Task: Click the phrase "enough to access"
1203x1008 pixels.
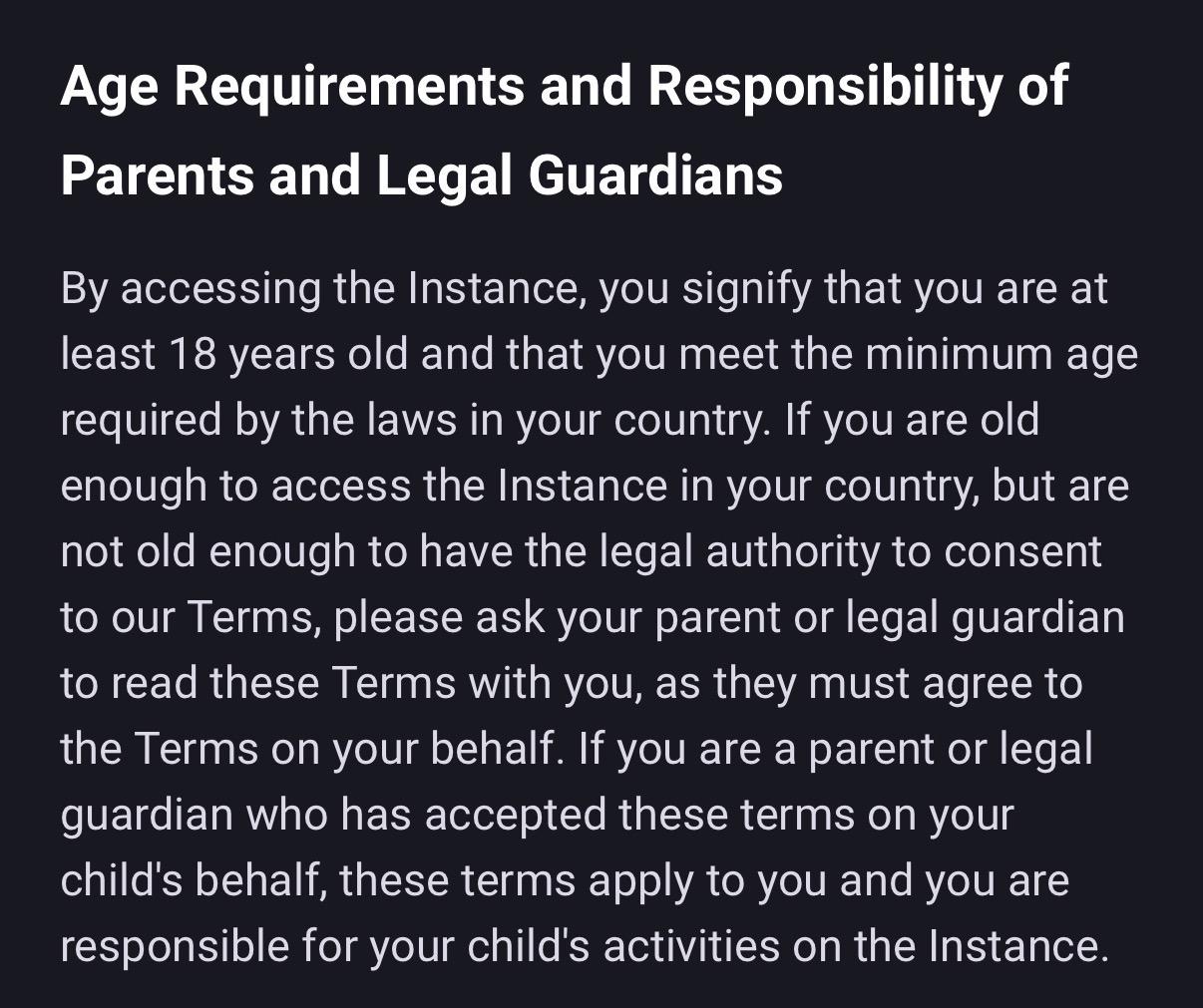Action: point(234,487)
